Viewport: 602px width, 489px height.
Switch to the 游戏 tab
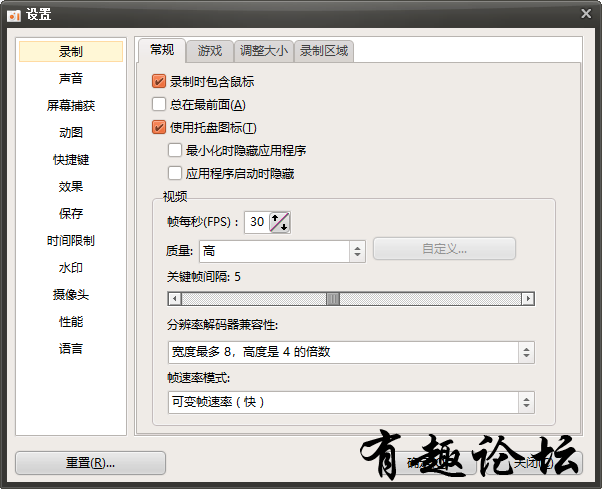[210, 51]
